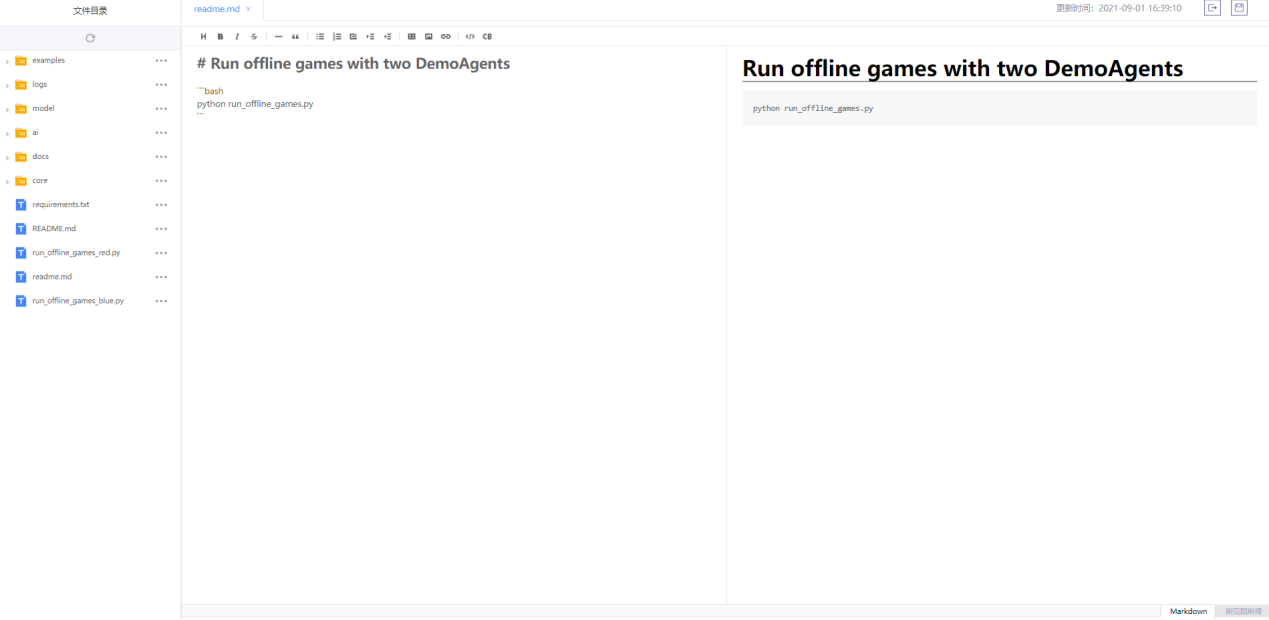The width and height of the screenshot is (1269, 620).
Task: Open run_offline_games_red.py file
Action: pos(76,253)
